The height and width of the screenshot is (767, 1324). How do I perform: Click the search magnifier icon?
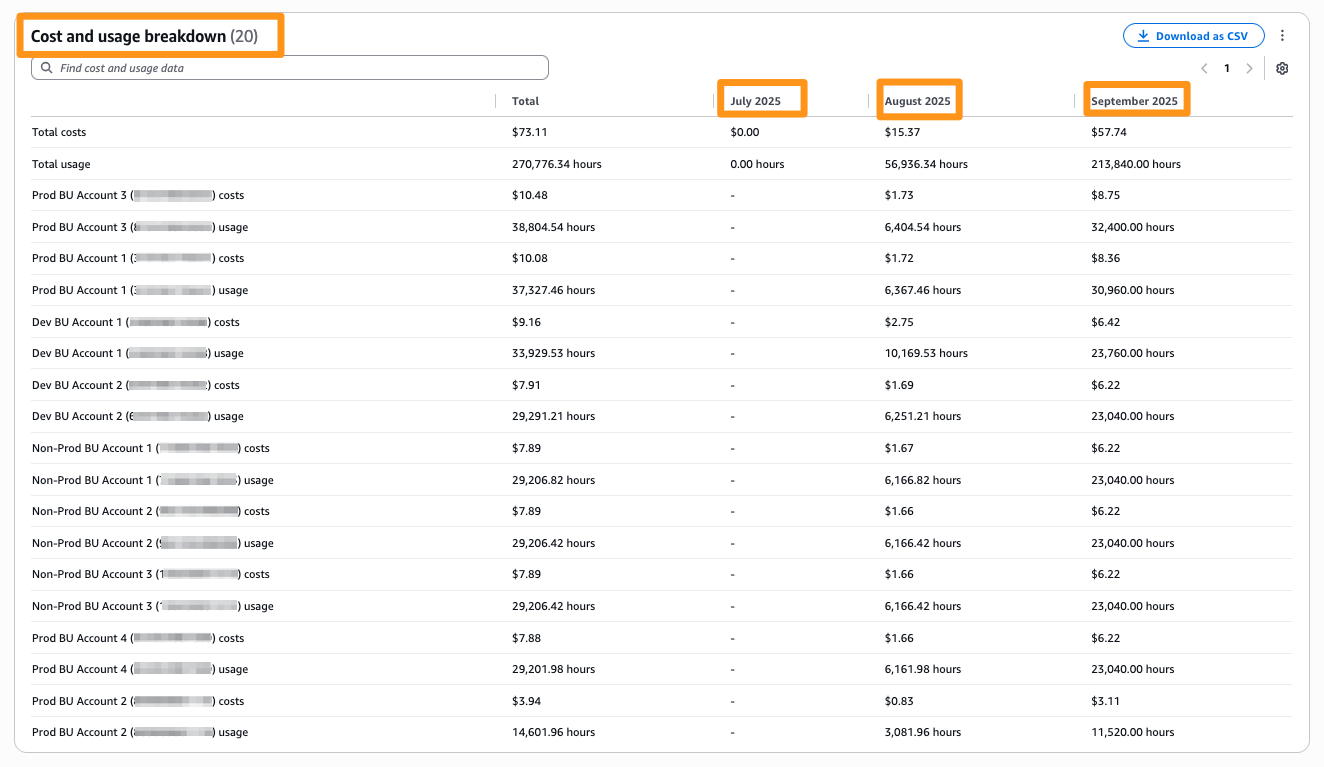tap(47, 67)
